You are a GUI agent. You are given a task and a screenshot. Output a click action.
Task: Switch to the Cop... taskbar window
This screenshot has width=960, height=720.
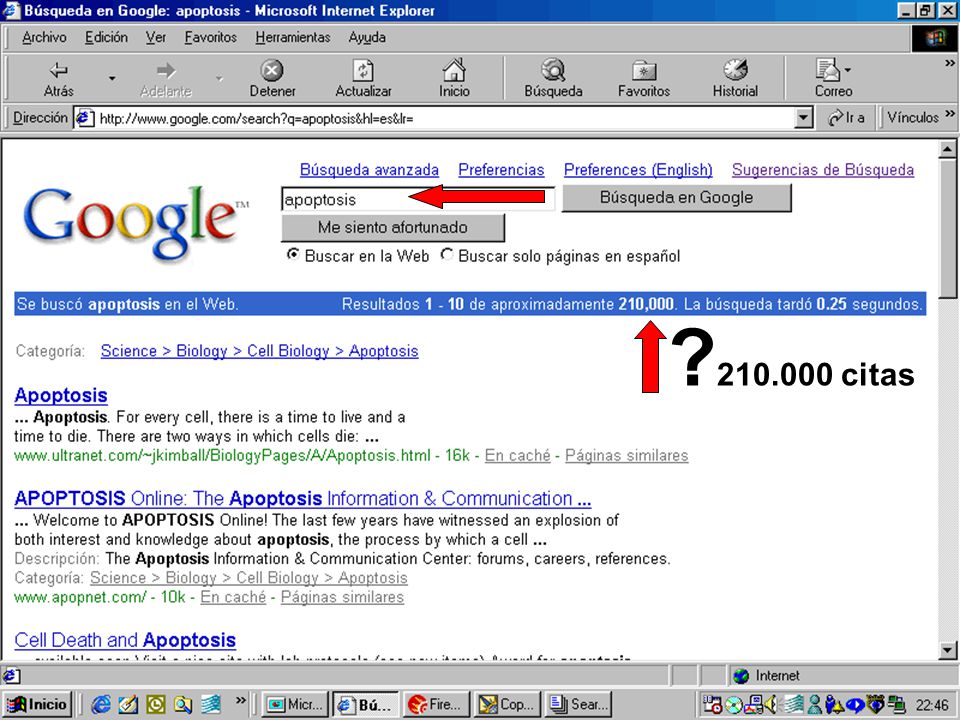pos(507,704)
